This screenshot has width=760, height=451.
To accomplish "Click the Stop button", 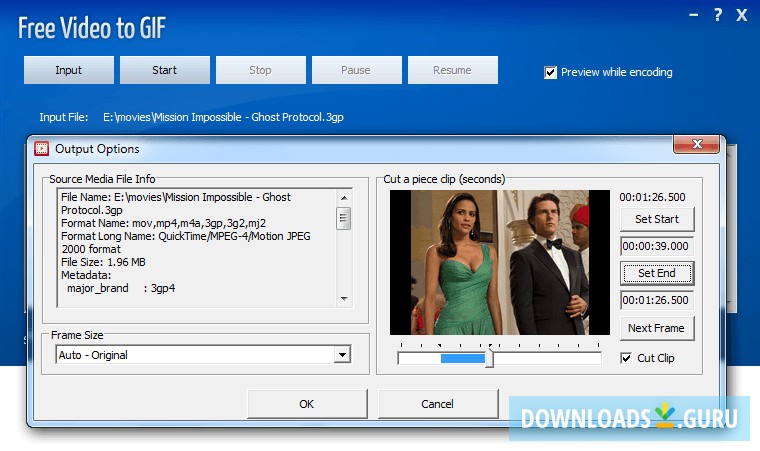I will 261,70.
